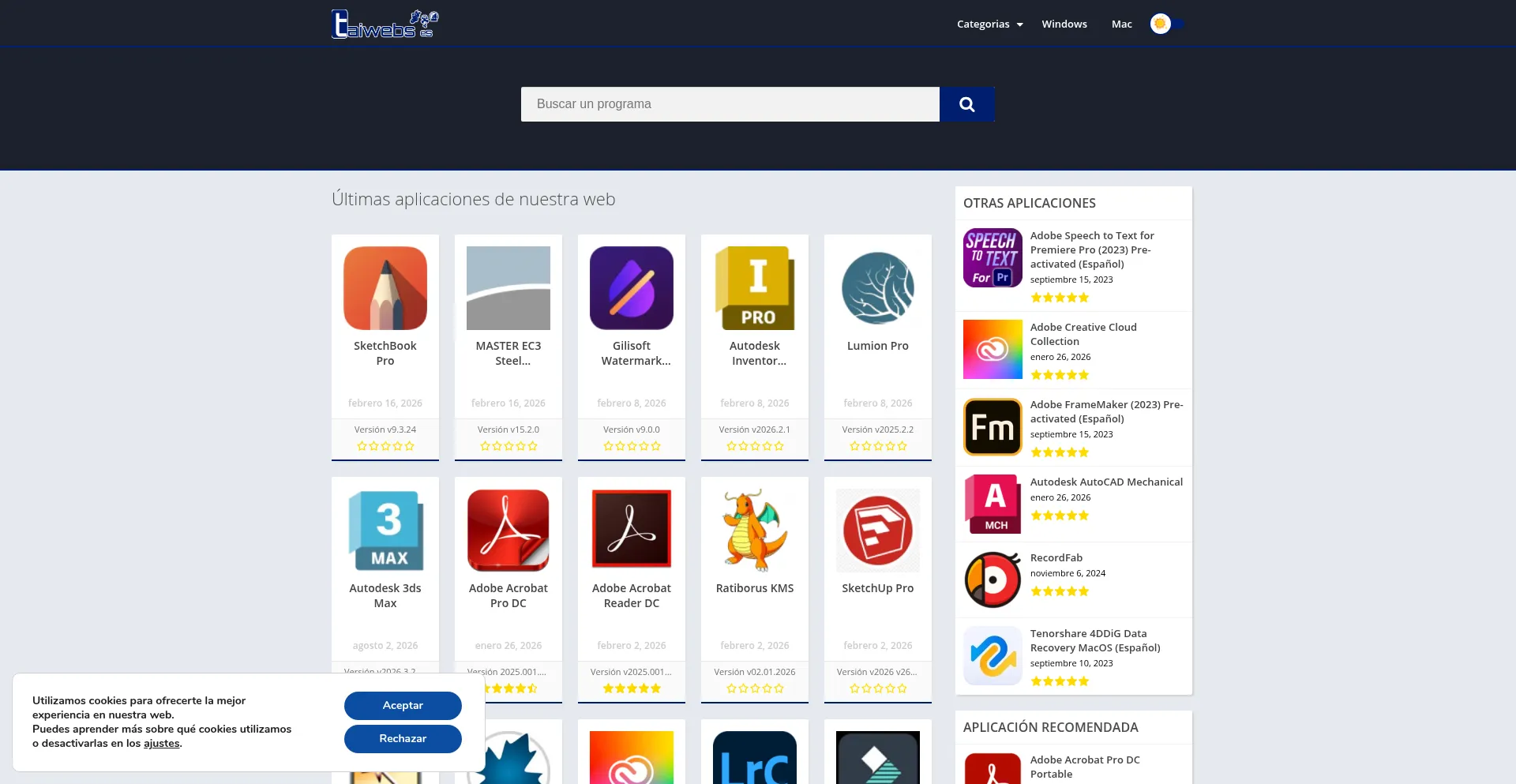The width and height of the screenshot is (1516, 784).
Task: Click the 'APLICACIÓN RECOMENDADA' heading
Action: click(x=1051, y=728)
